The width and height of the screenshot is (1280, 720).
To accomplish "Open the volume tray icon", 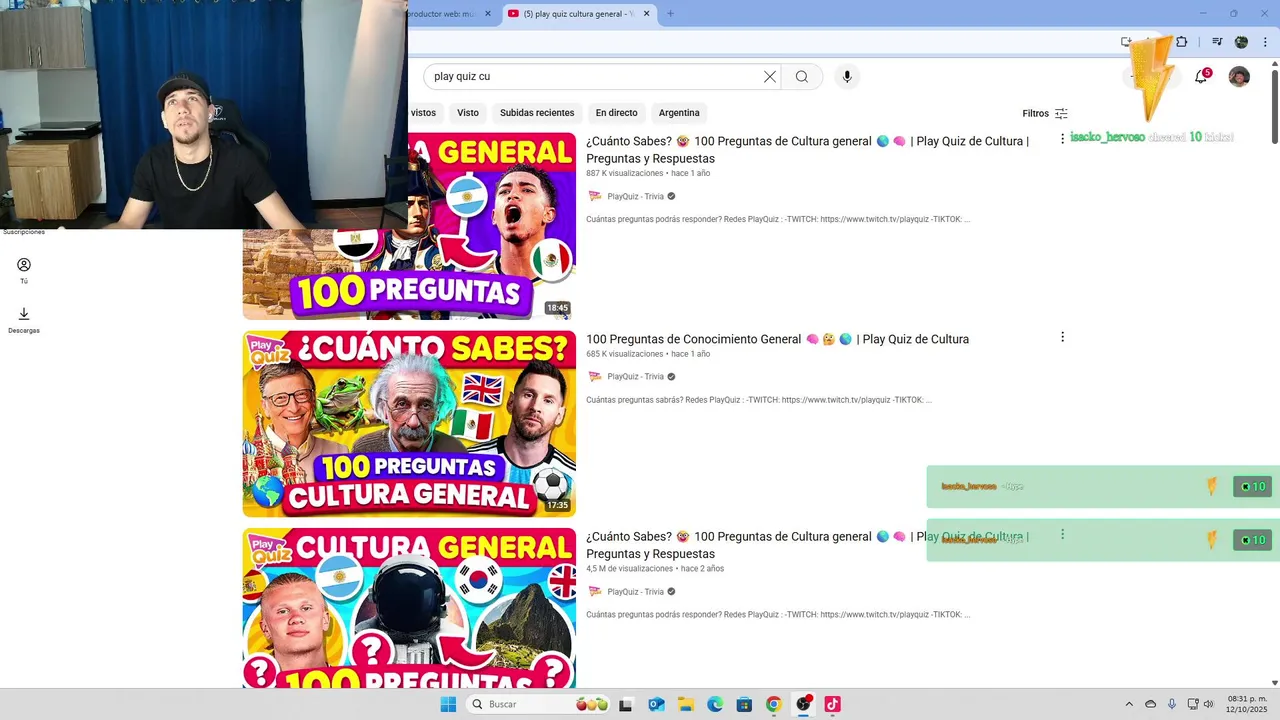I will point(1208,704).
